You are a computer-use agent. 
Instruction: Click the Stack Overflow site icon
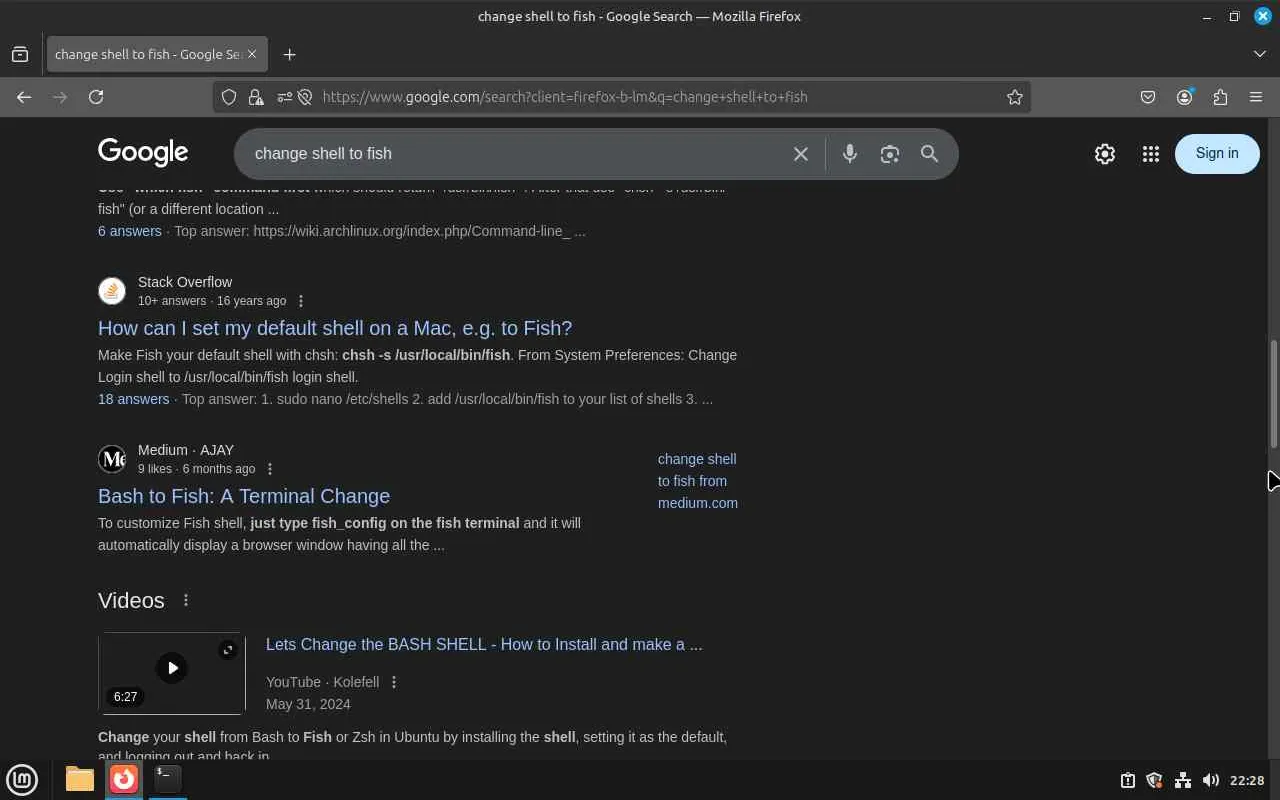tap(112, 291)
